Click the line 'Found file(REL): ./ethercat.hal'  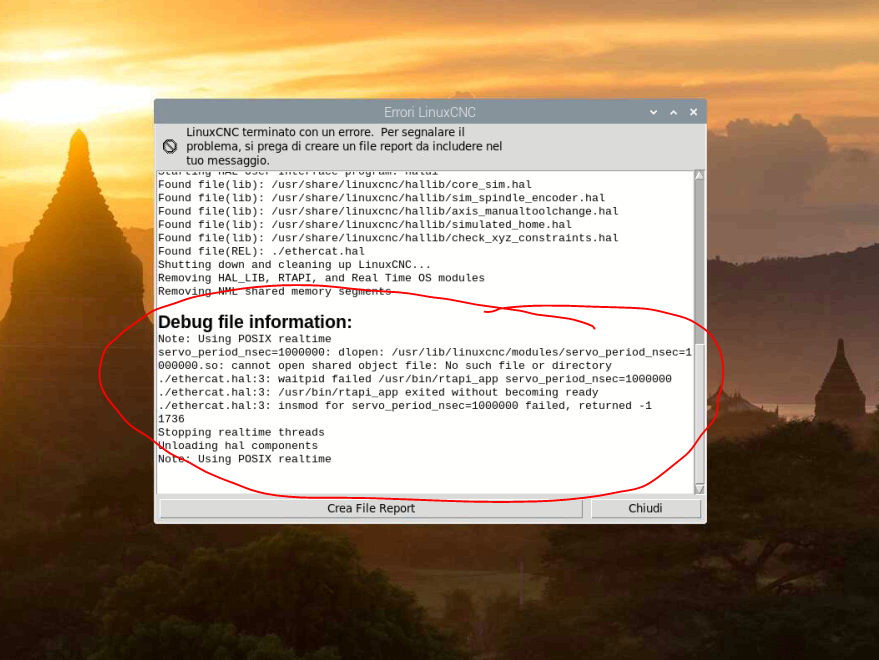tap(261, 251)
